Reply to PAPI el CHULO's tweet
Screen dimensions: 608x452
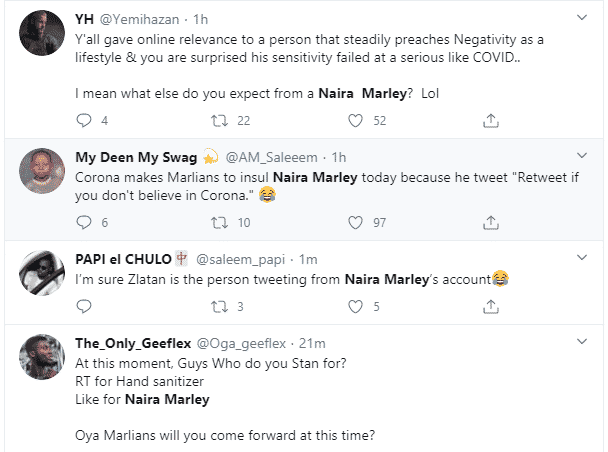point(84,306)
